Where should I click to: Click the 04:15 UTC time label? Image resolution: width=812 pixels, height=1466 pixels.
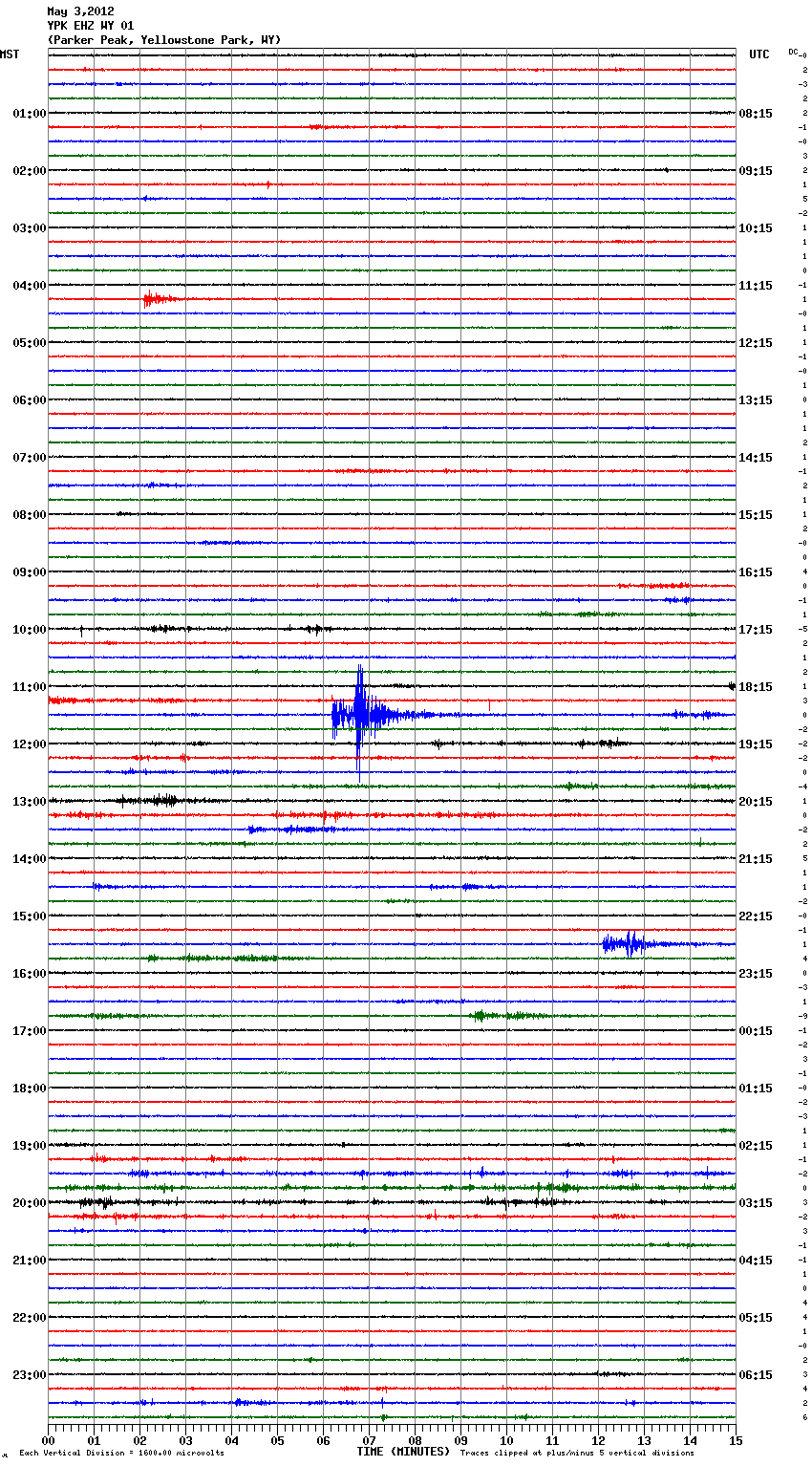(x=756, y=1260)
